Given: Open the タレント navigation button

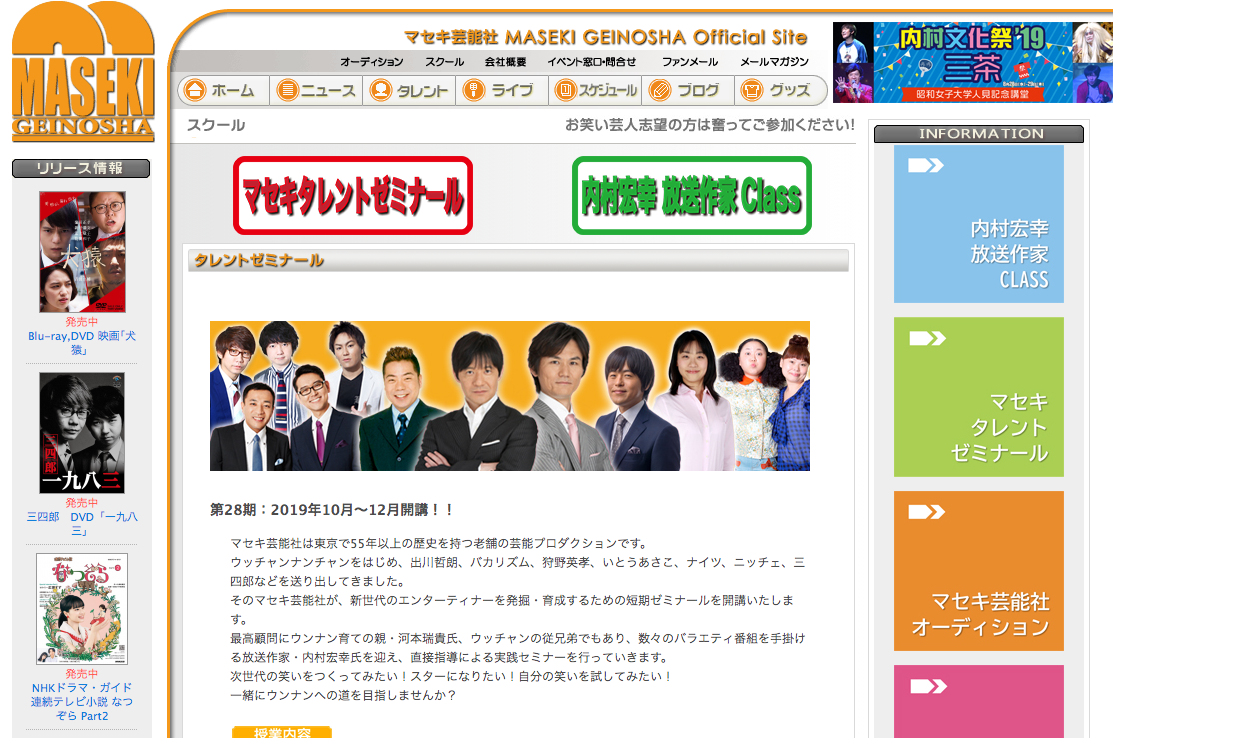Looking at the screenshot, I should [x=410, y=90].
